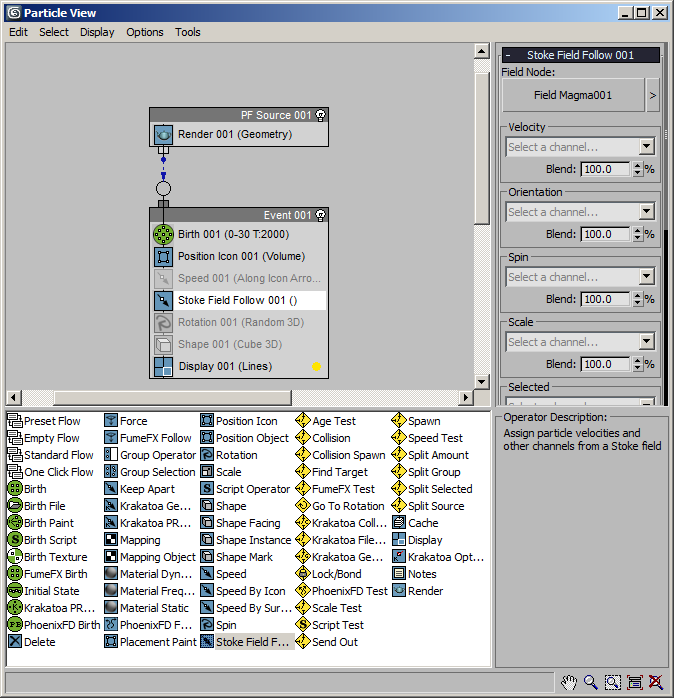
Task: Open the Display menu
Action: coord(97,32)
